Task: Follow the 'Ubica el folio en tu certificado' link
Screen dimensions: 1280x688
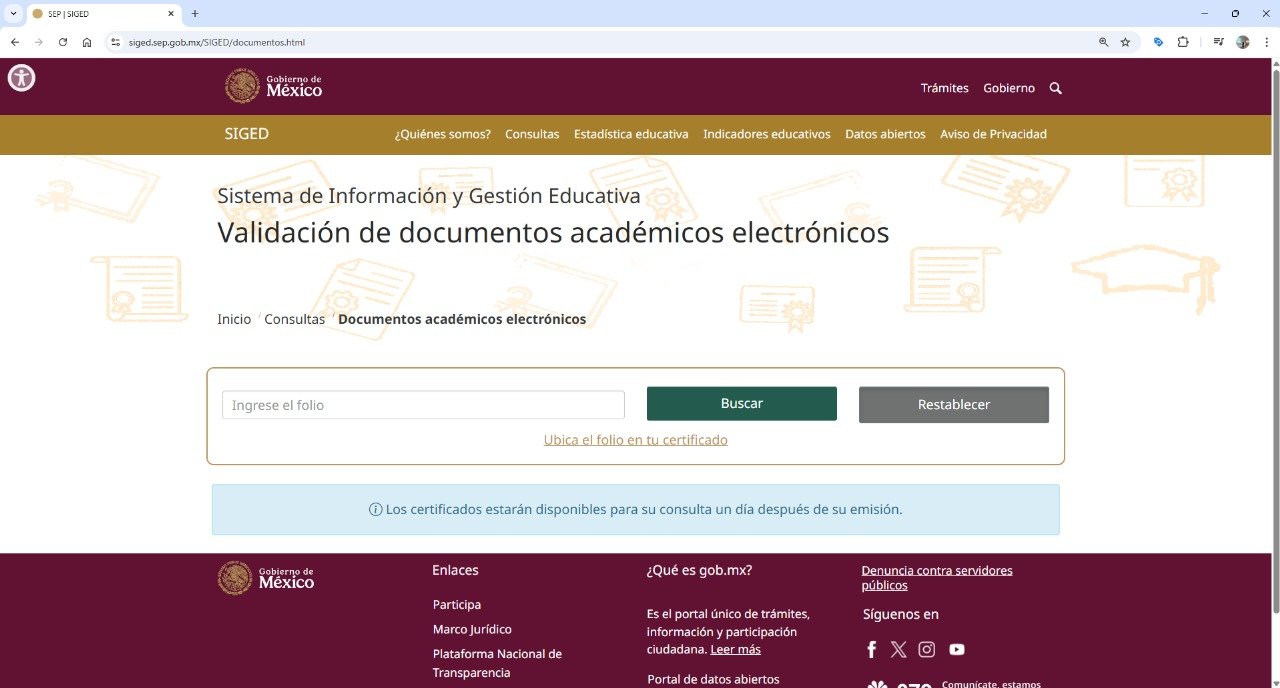Action: 635,440
